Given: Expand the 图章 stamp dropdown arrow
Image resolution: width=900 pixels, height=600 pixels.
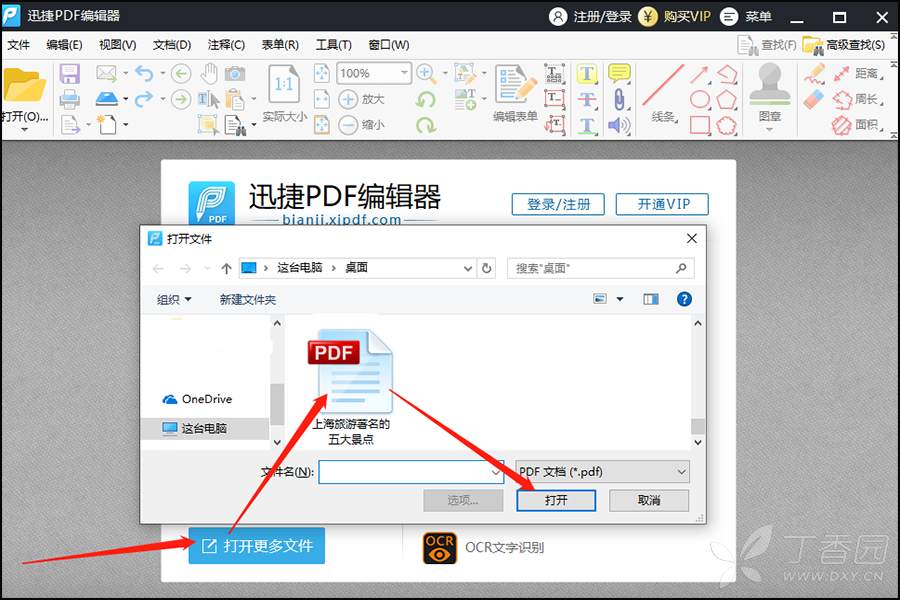Looking at the screenshot, I should (x=770, y=130).
